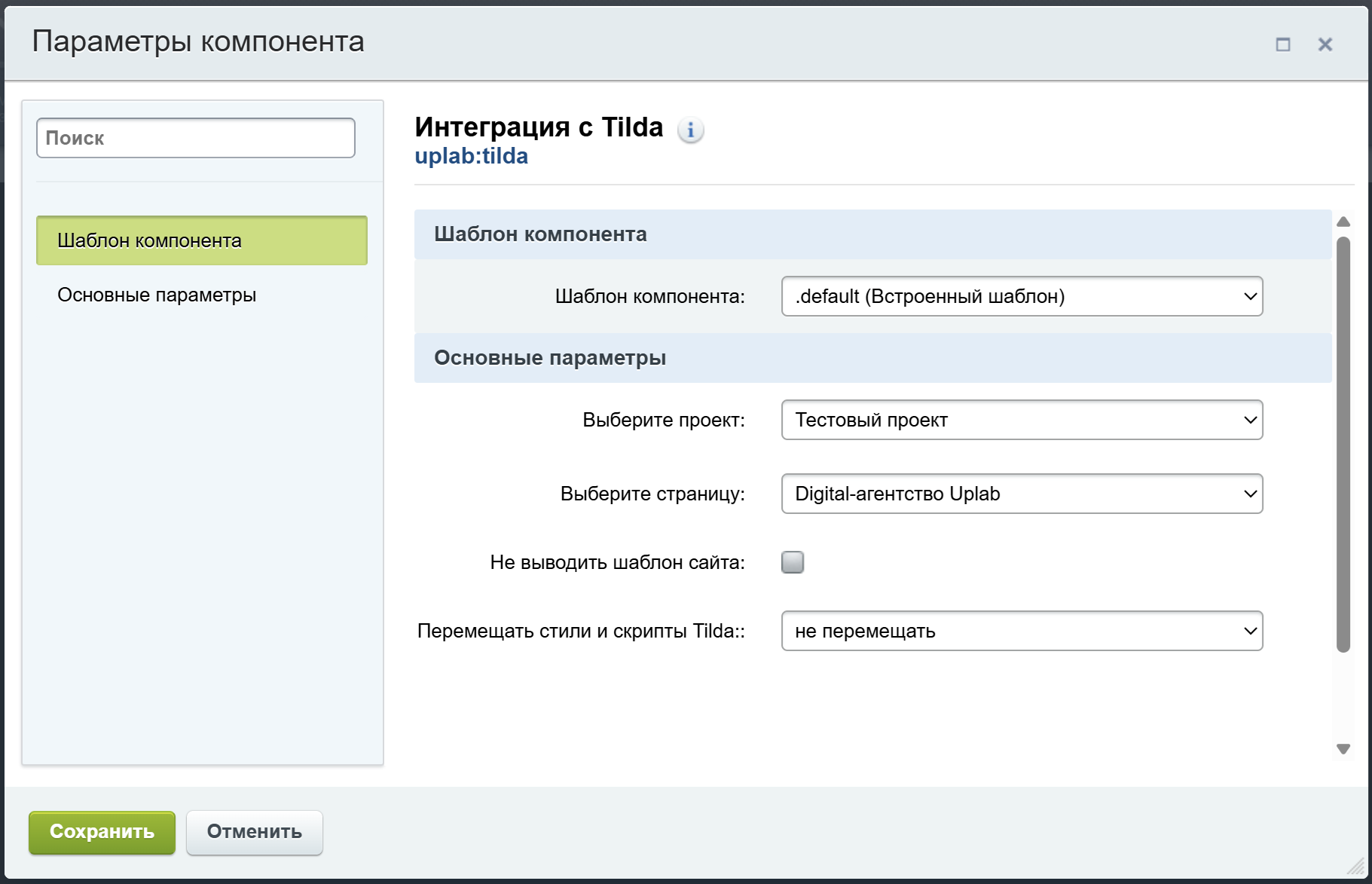This screenshot has width=1372, height=884.
Task: Click the scrollbar up arrow
Action: (1343, 222)
